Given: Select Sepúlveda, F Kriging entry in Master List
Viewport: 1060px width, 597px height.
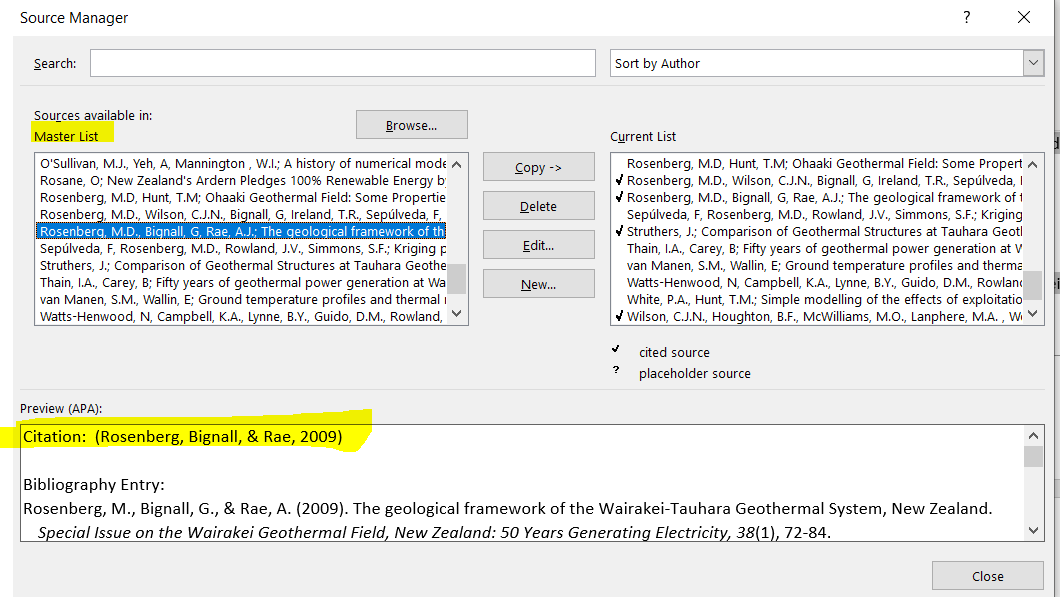Looking at the screenshot, I should [x=242, y=248].
